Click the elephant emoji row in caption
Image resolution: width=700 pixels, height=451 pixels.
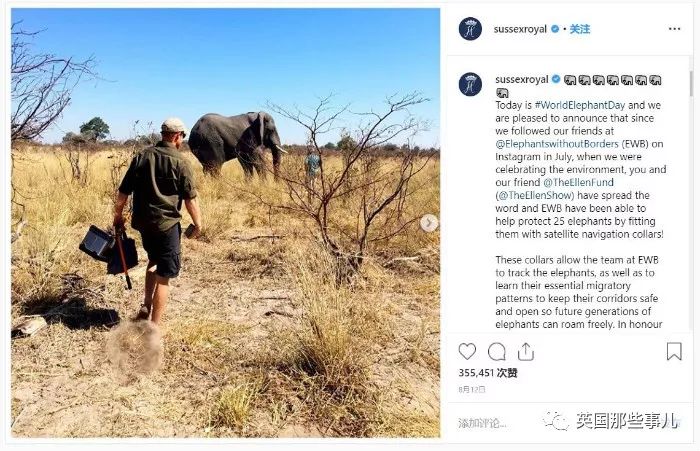pos(613,80)
